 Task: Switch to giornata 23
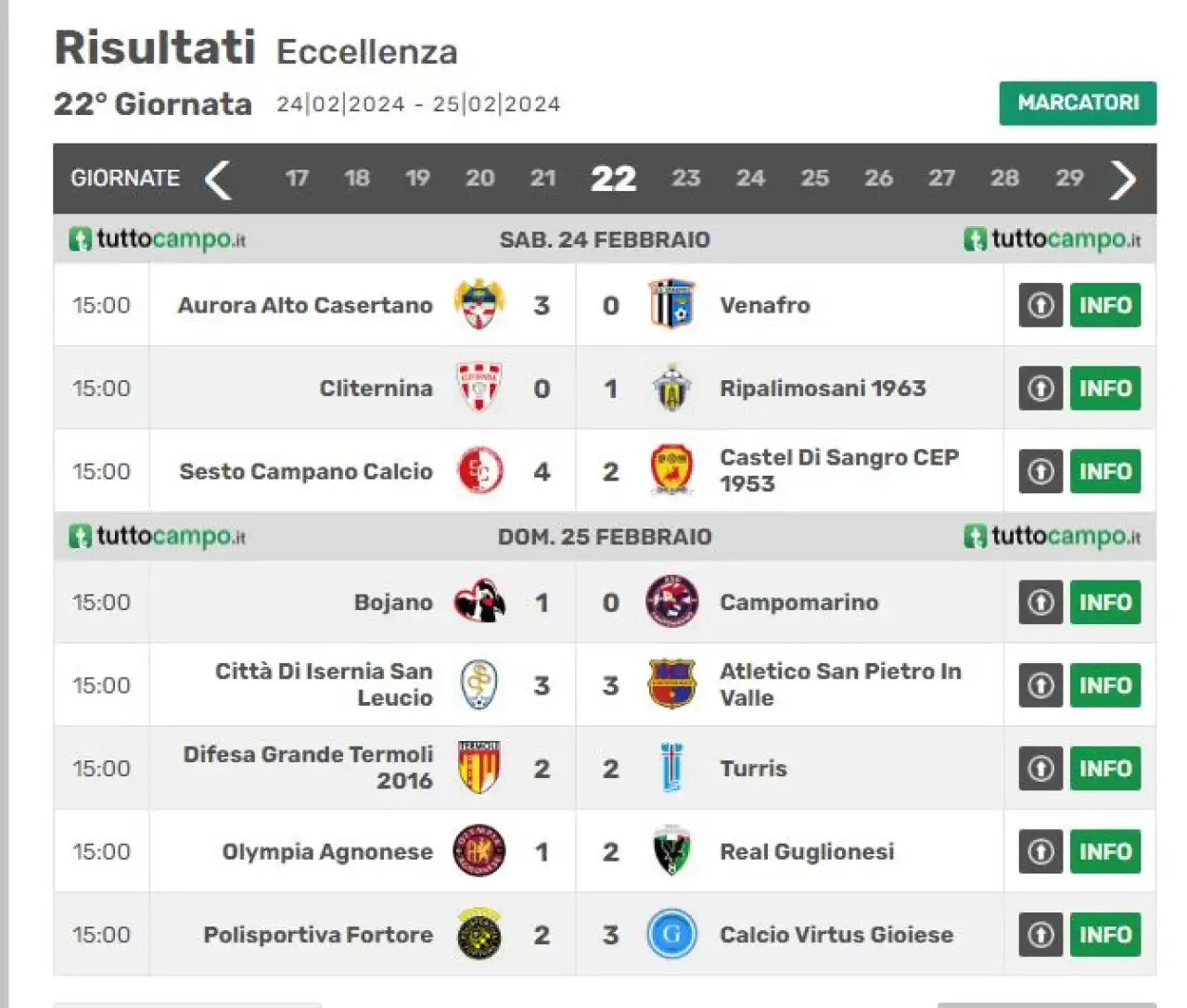point(686,178)
